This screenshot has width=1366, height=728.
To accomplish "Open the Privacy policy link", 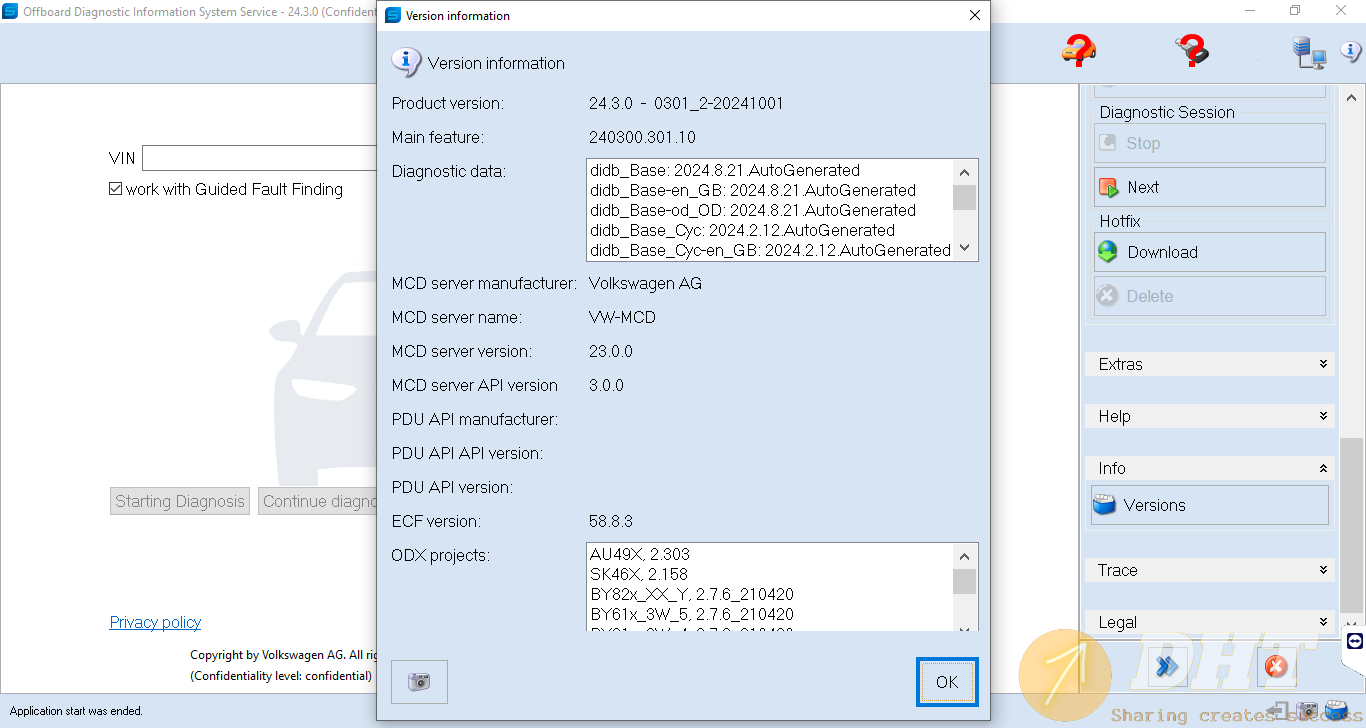I will pyautogui.click(x=155, y=622).
